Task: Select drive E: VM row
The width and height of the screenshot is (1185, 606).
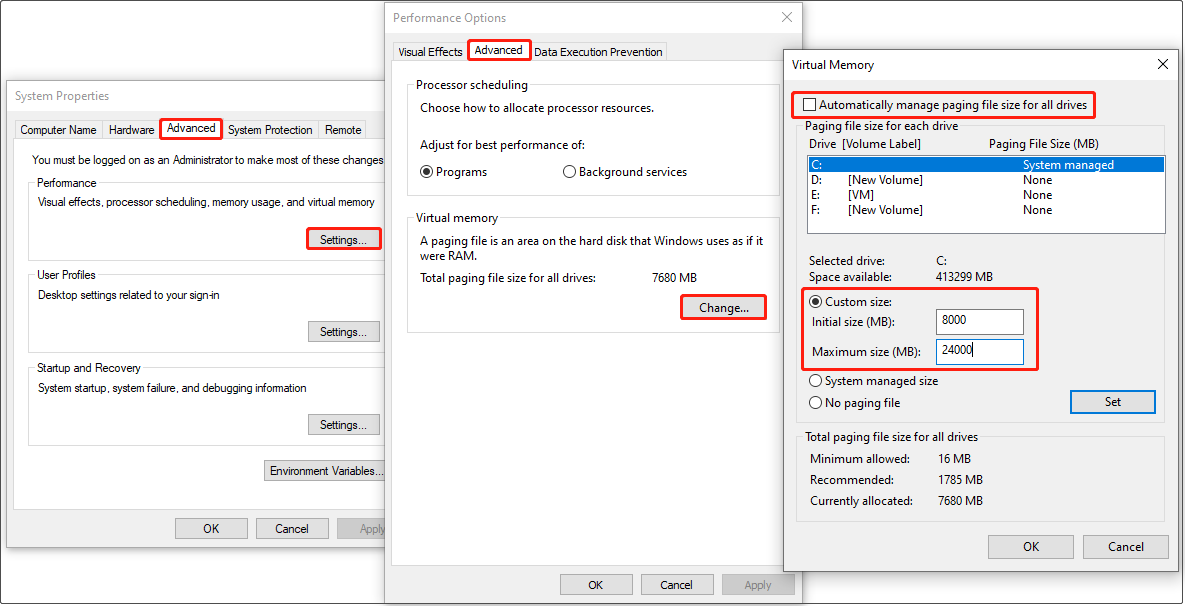Action: click(986, 195)
